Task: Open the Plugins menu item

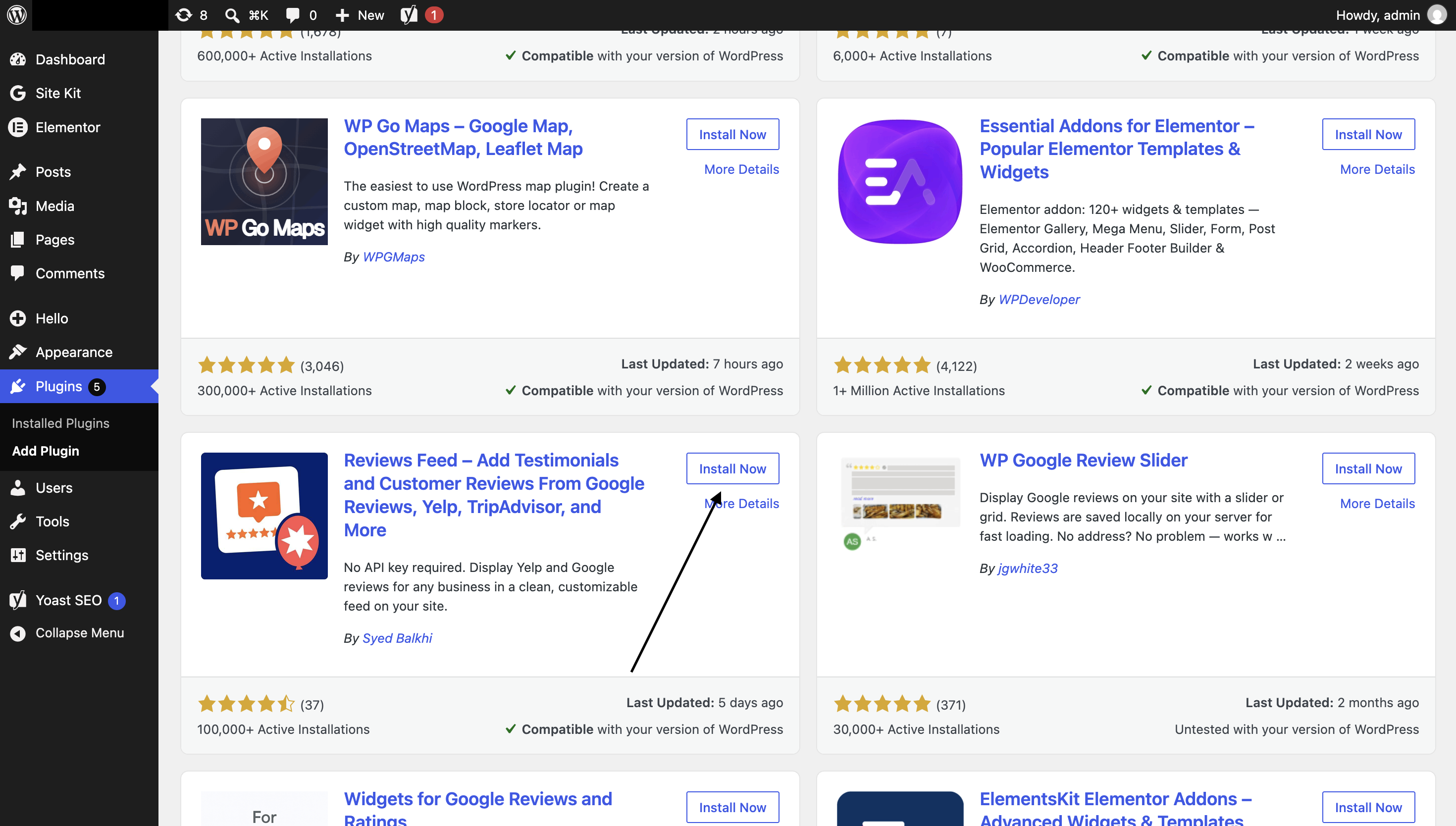Action: click(x=79, y=386)
